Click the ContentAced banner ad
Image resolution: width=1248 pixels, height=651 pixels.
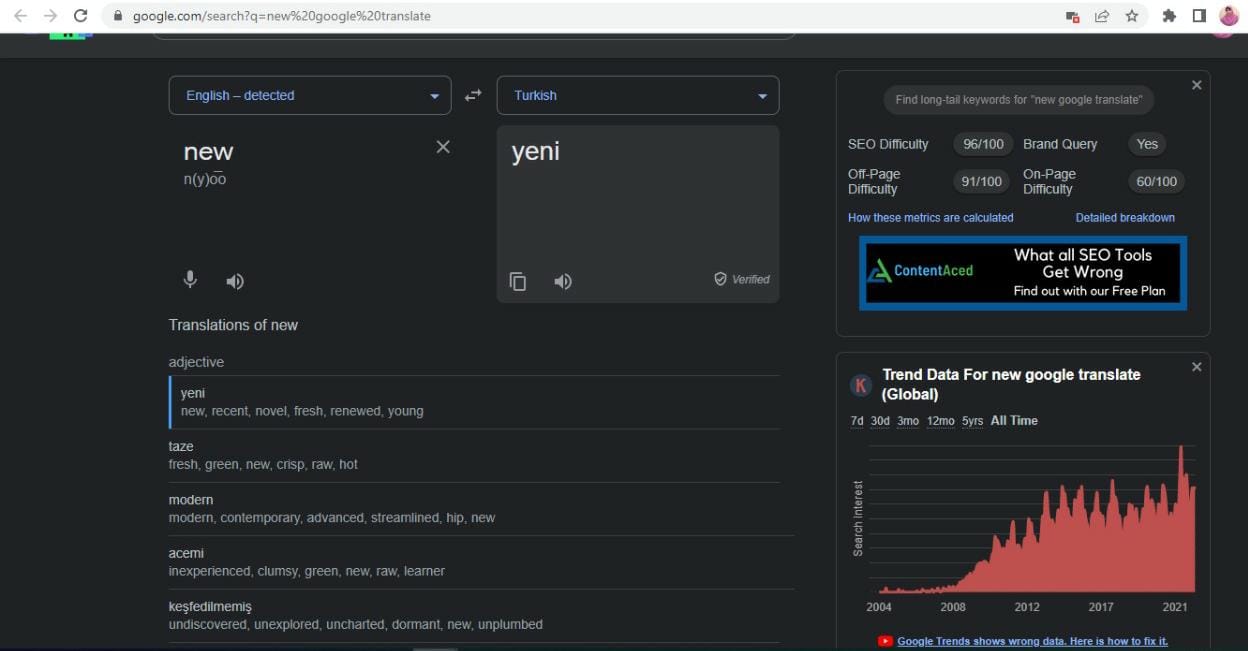tap(1023, 273)
